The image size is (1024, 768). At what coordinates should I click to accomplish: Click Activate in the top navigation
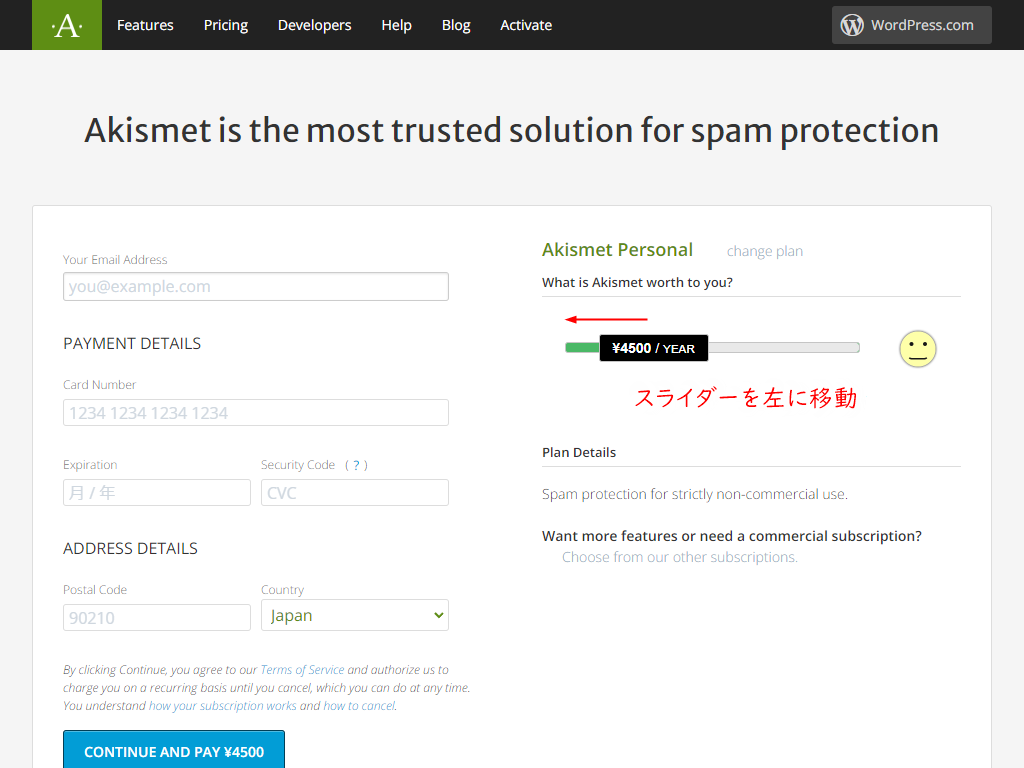tap(526, 25)
